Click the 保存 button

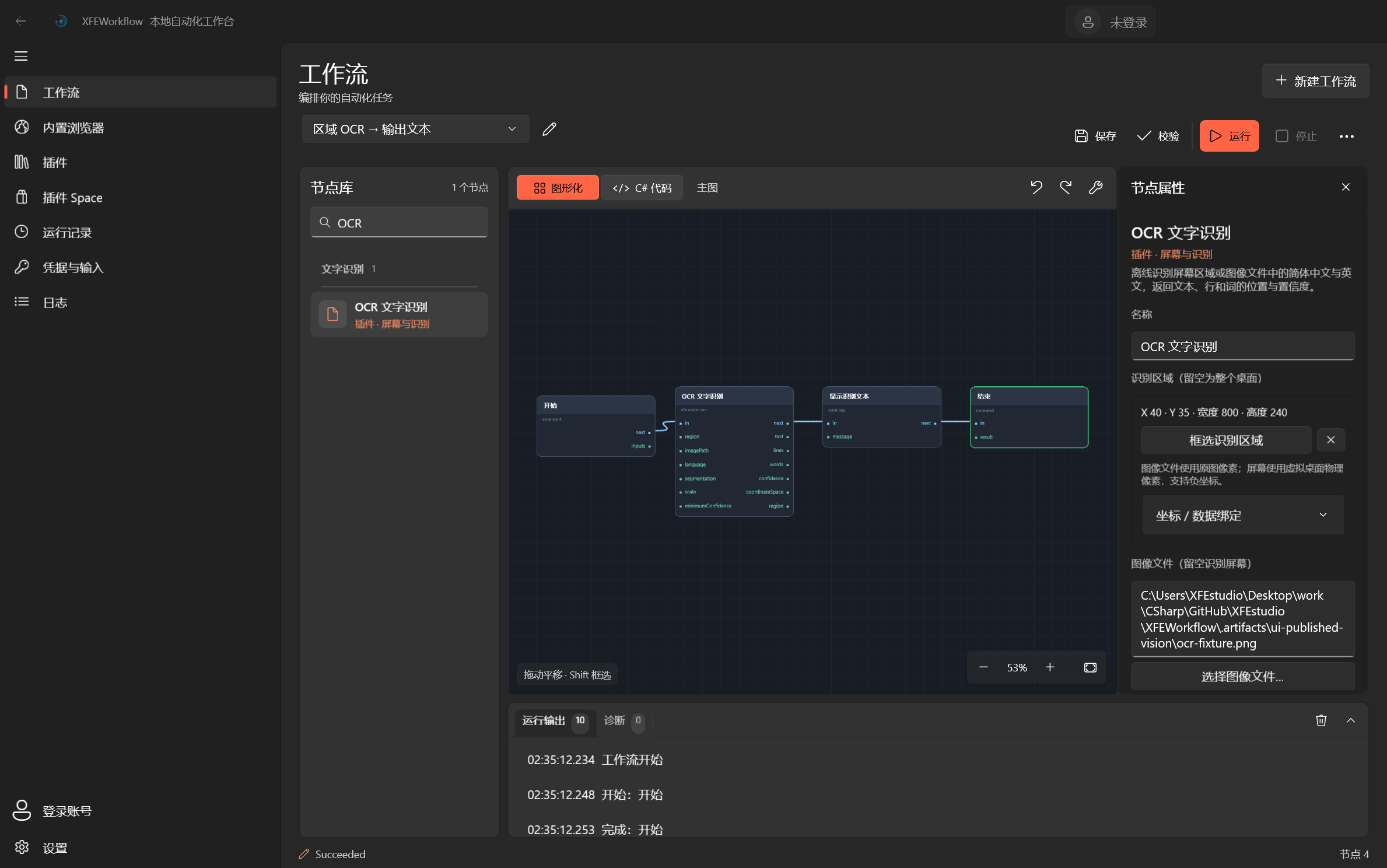[1095, 136]
